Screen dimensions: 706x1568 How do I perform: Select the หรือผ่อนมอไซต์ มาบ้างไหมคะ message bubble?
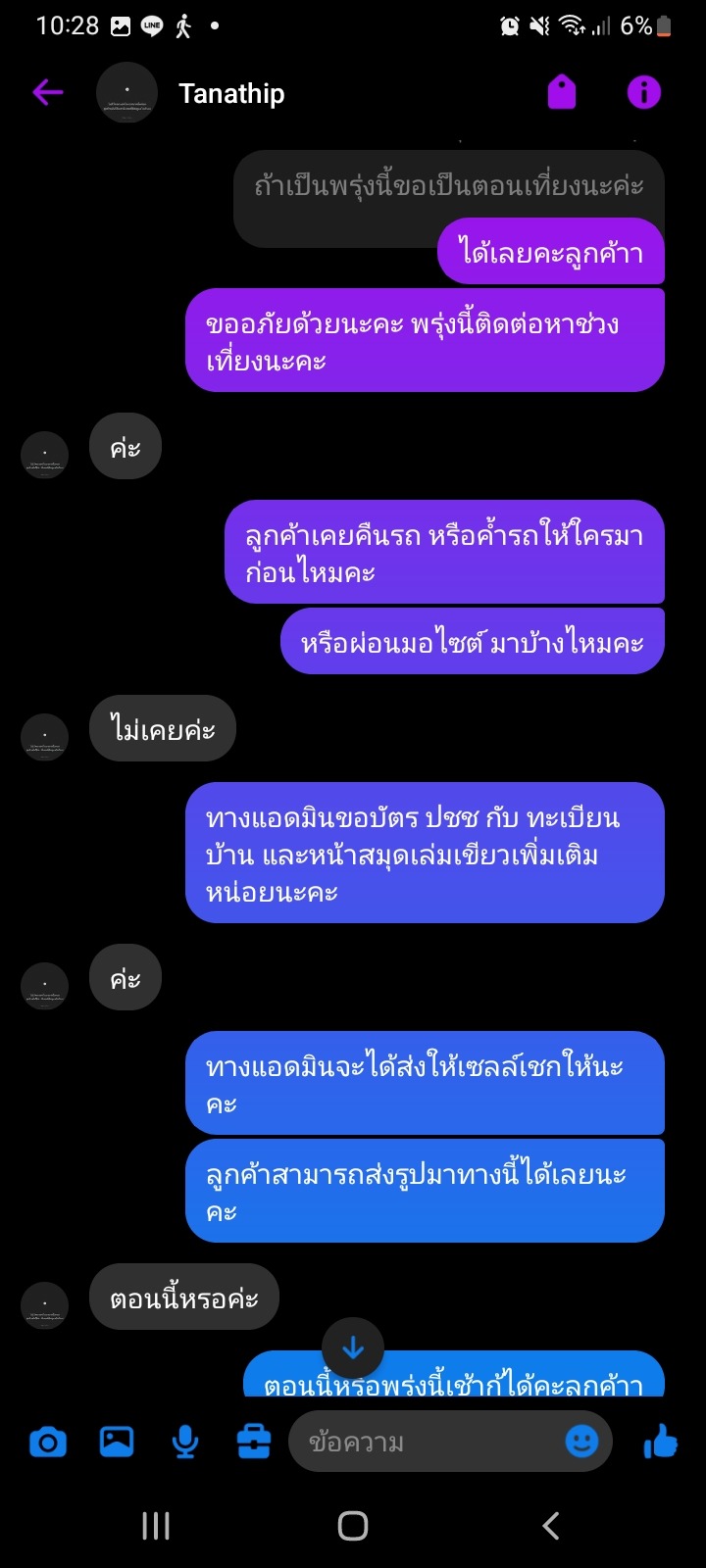pyautogui.click(x=473, y=642)
